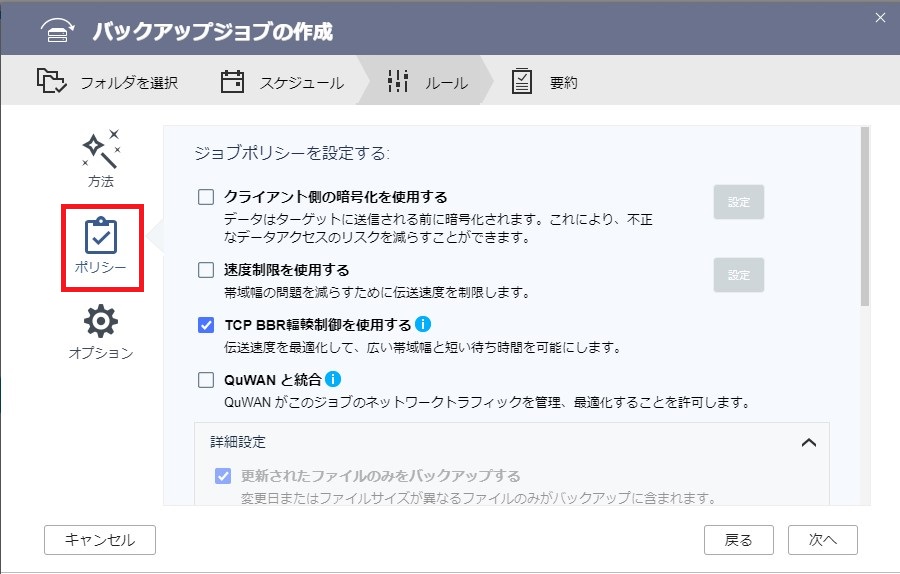Click the スケジュール calendar icon

(232, 81)
